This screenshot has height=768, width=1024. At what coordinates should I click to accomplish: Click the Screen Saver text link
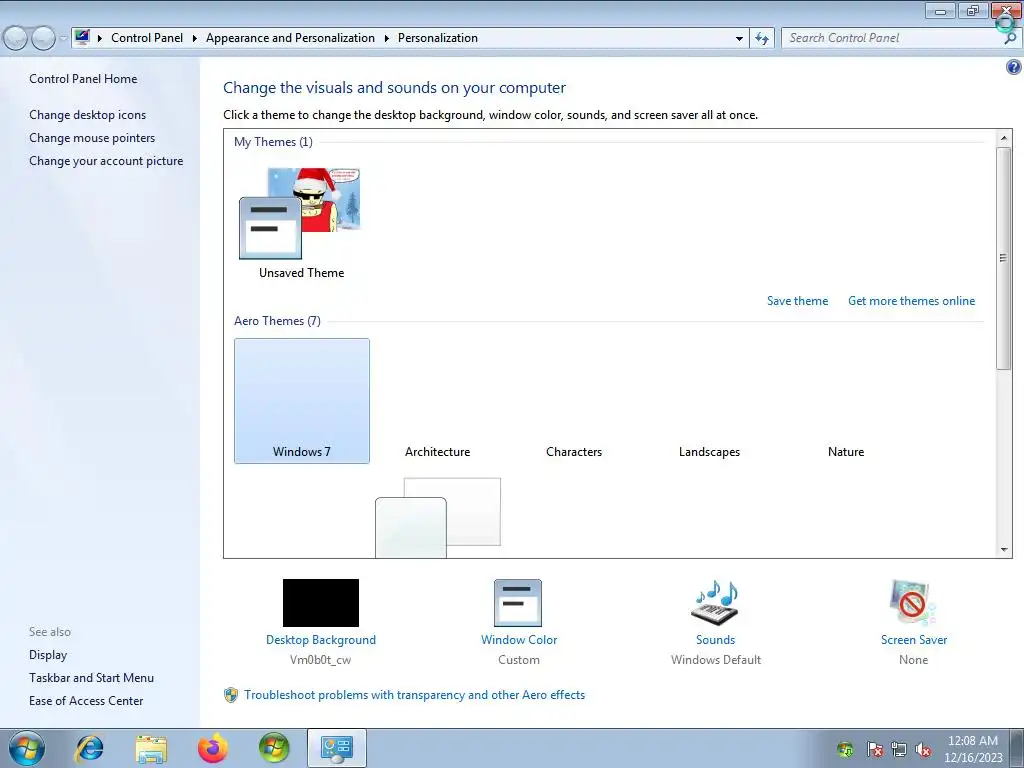[x=914, y=640]
